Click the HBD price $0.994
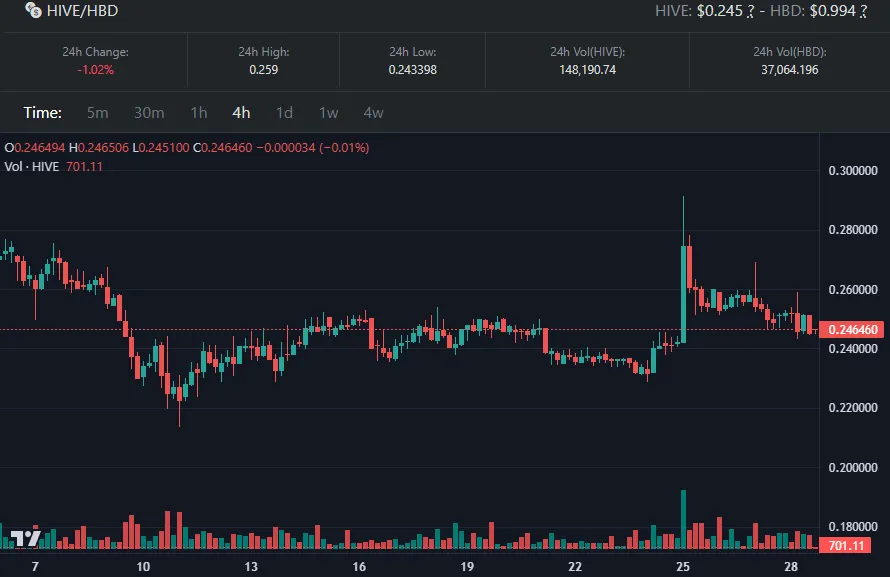This screenshot has width=890, height=577. coord(833,11)
